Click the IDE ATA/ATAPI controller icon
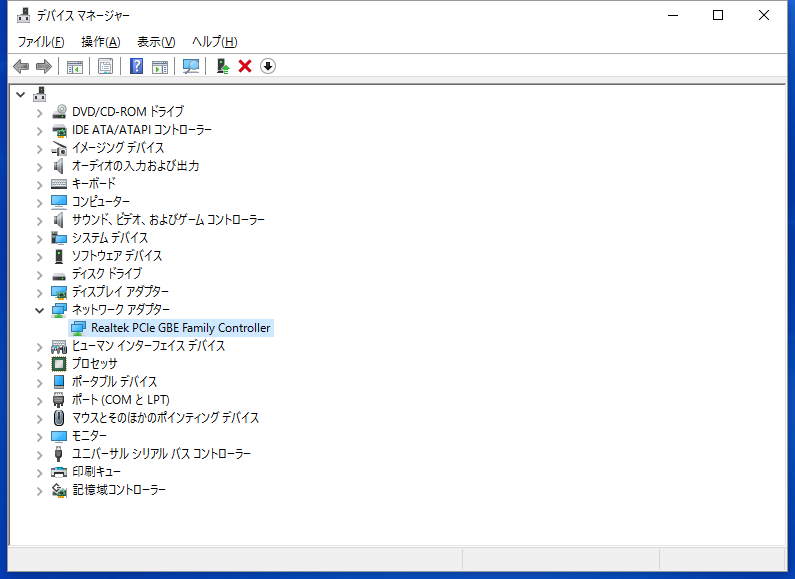Image resolution: width=795 pixels, height=579 pixels. point(59,130)
